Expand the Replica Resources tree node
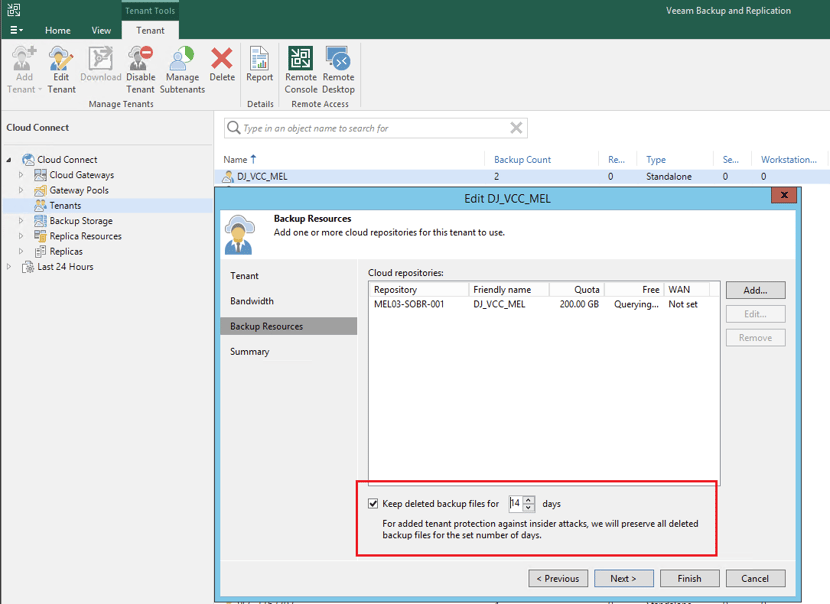Image resolution: width=830 pixels, height=604 pixels. (21, 236)
